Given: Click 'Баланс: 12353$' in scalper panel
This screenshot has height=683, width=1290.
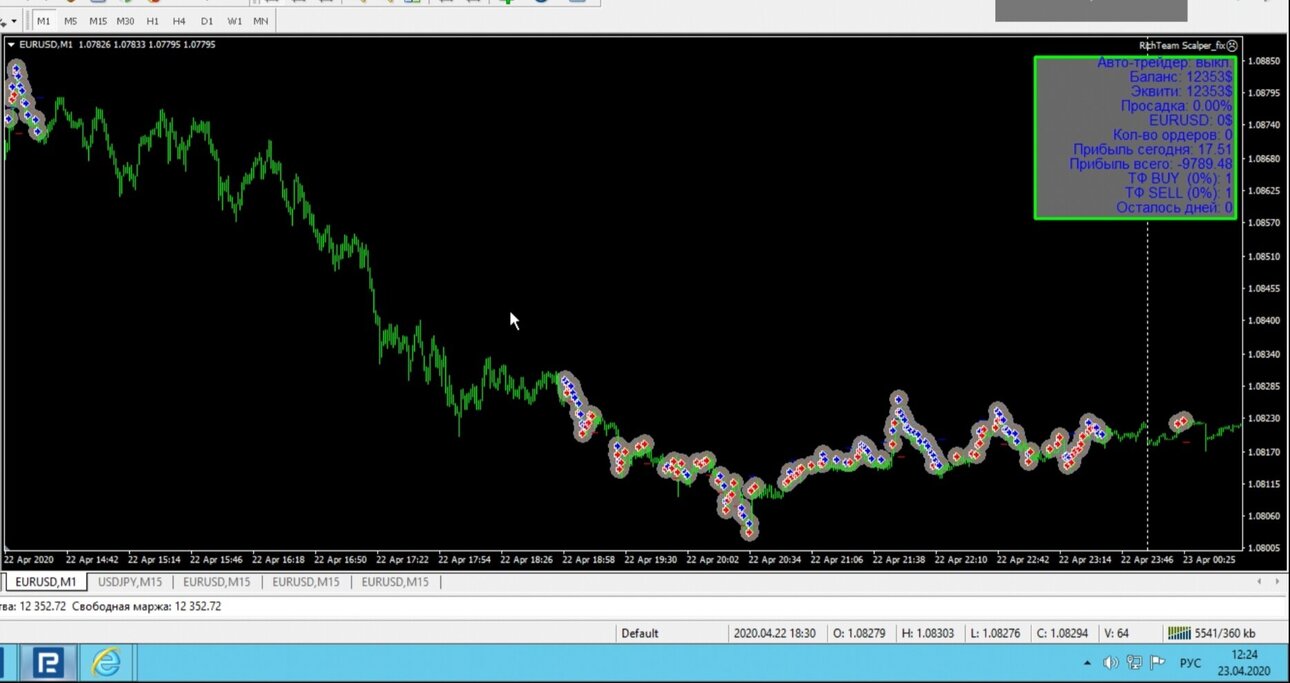Looking at the screenshot, I should (1181, 76).
